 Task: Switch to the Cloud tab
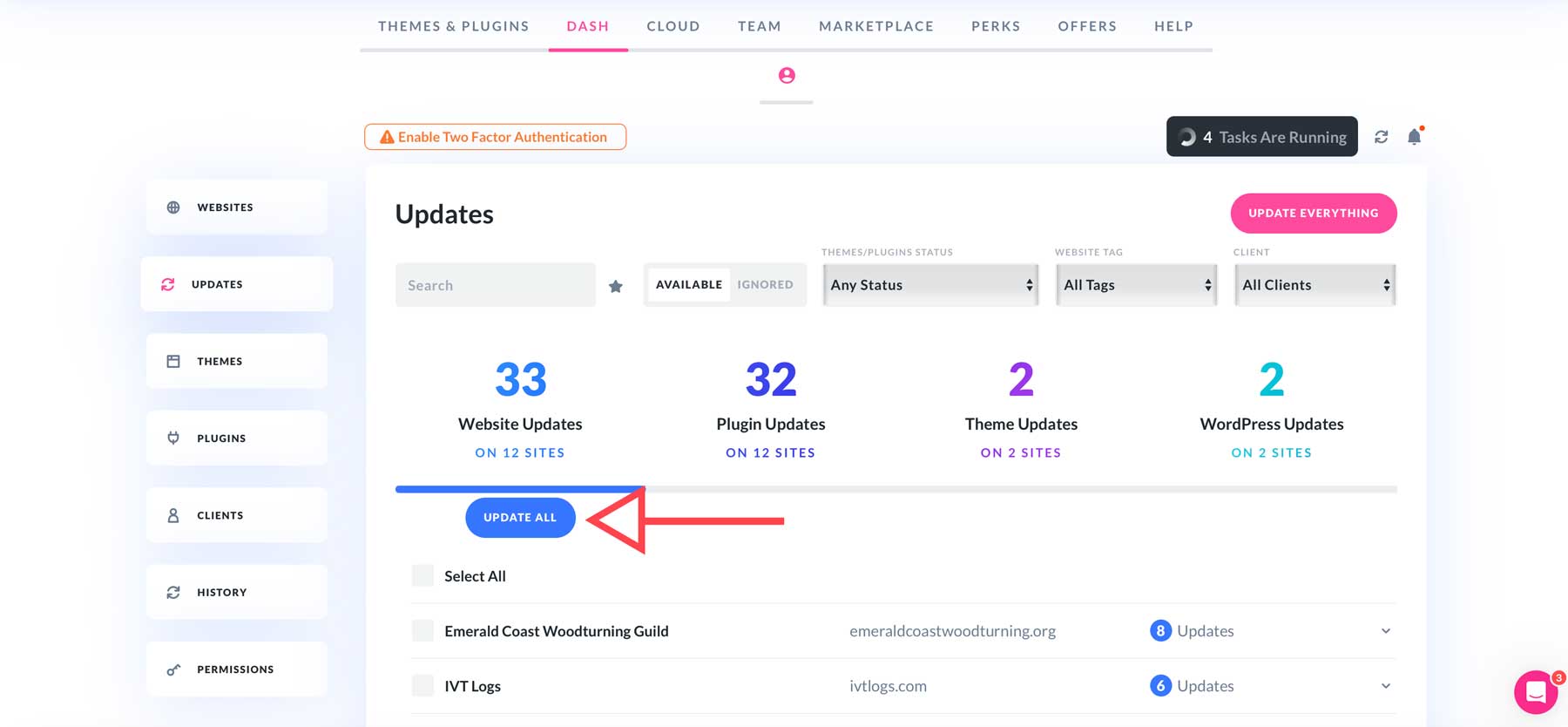[672, 26]
